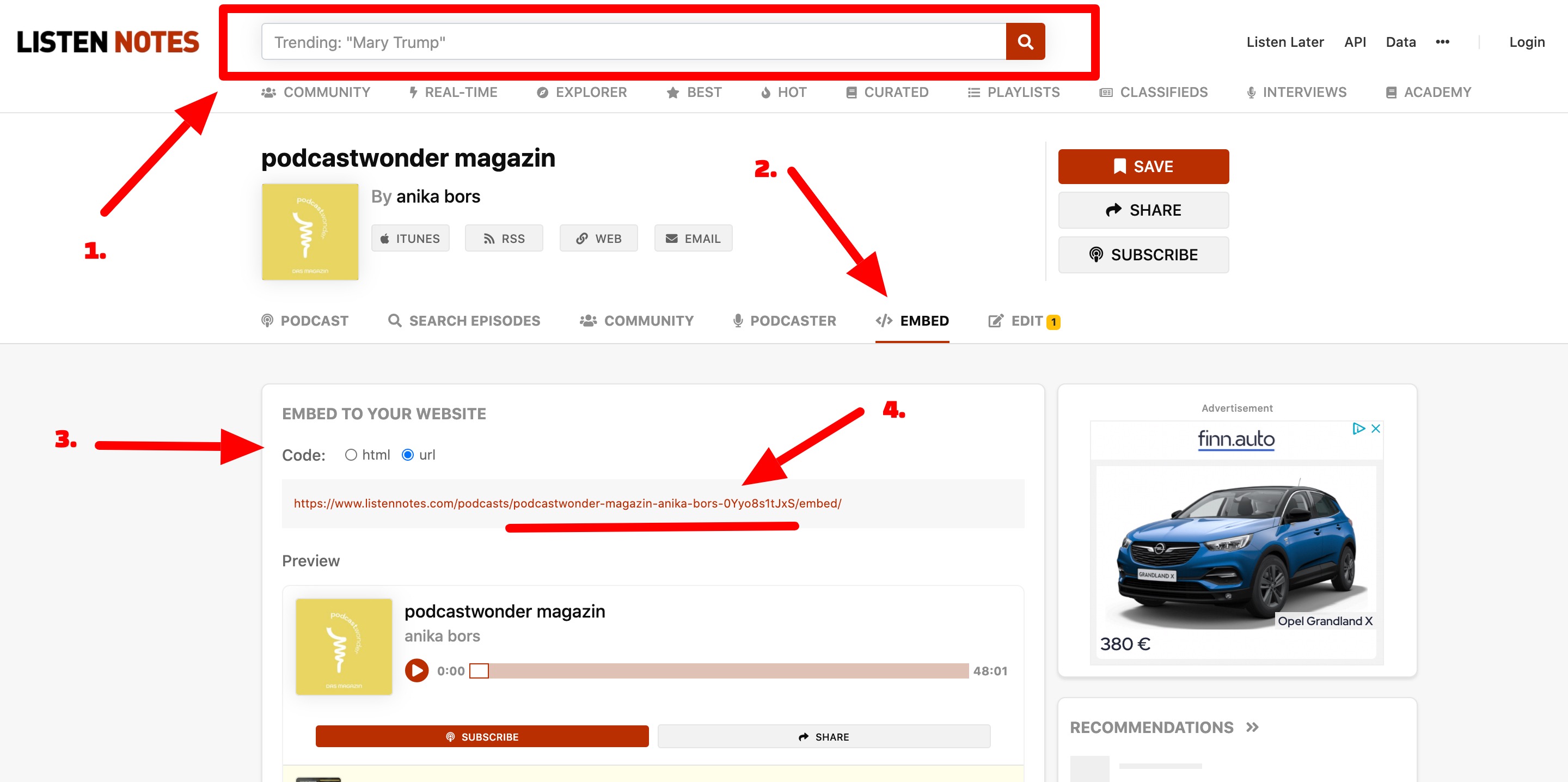Click the SHARE button beside podcast header
Viewport: 1568px width, 782px height.
point(1143,210)
